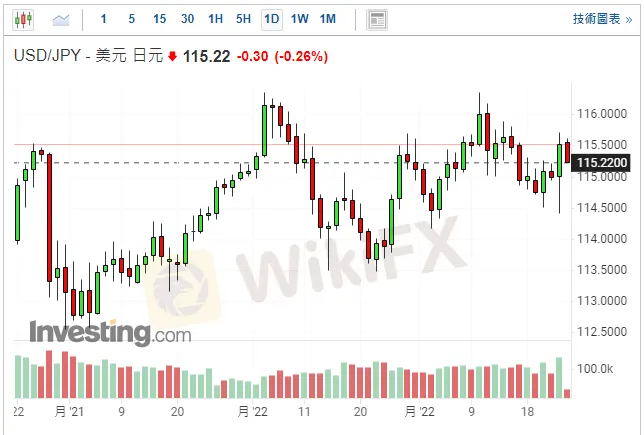Click the Investing.com logo
This screenshot has height=435, width=644.
tap(110, 331)
